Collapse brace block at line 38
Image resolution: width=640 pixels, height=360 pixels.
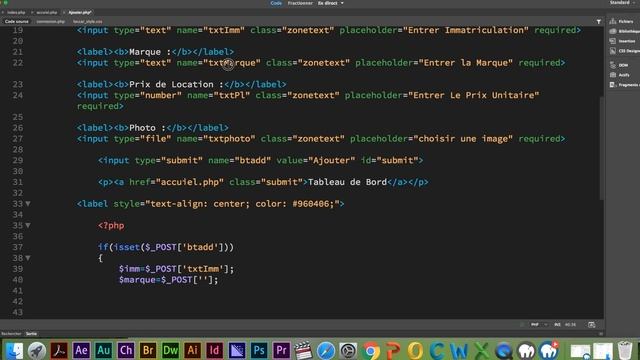point(28,258)
